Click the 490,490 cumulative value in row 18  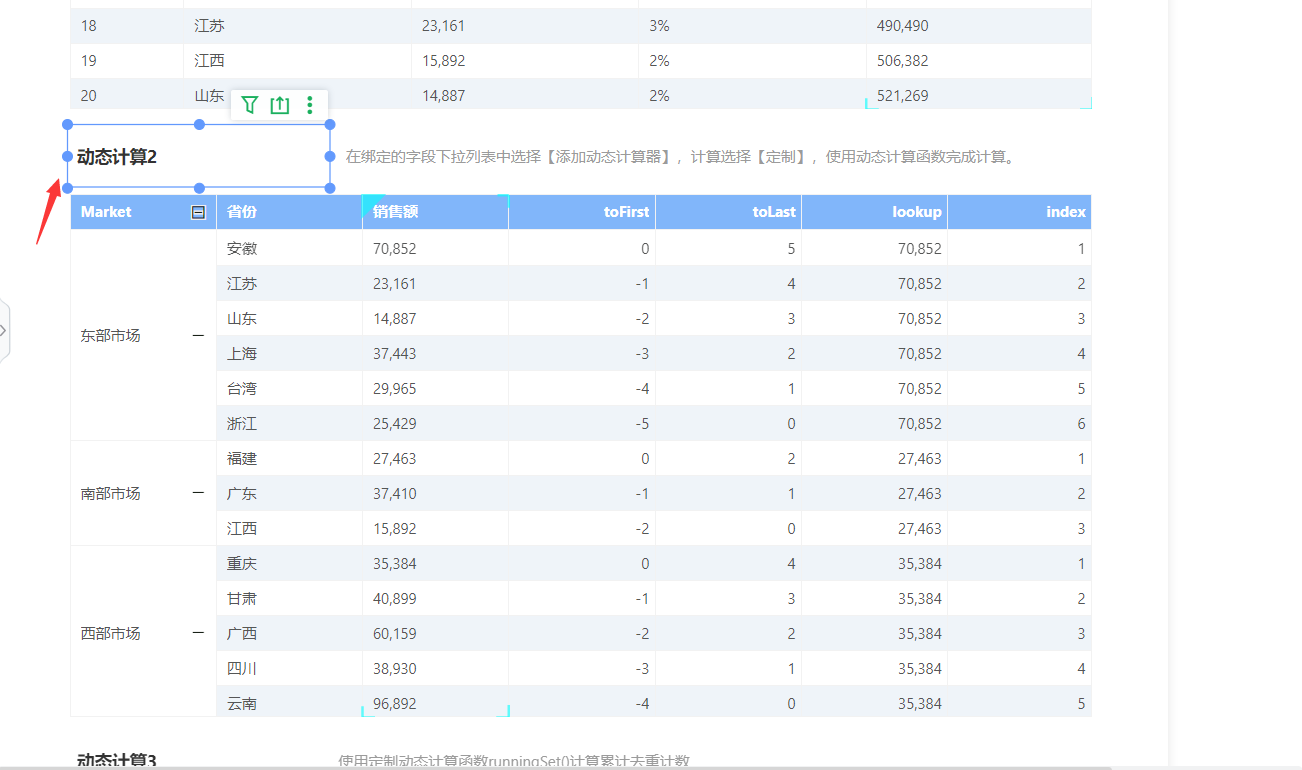click(x=902, y=25)
